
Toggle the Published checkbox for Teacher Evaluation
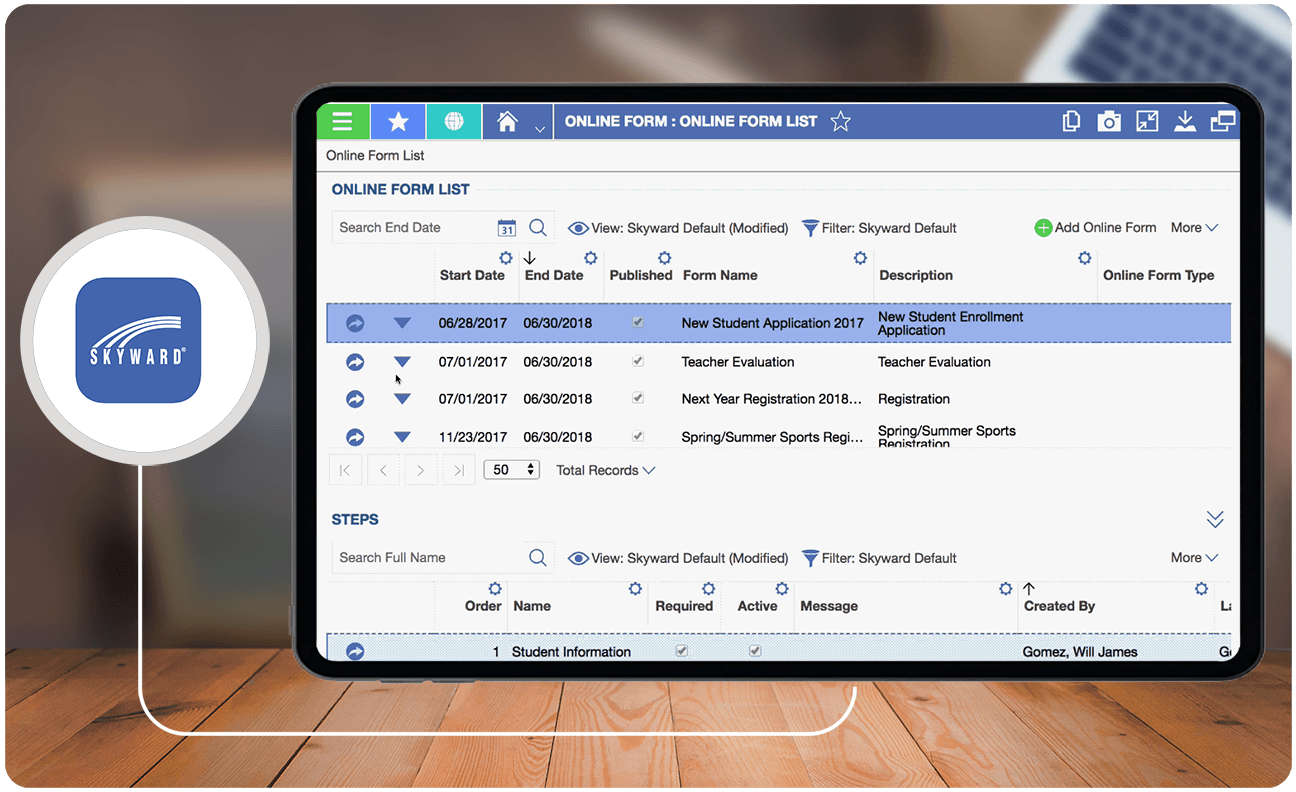click(x=638, y=361)
